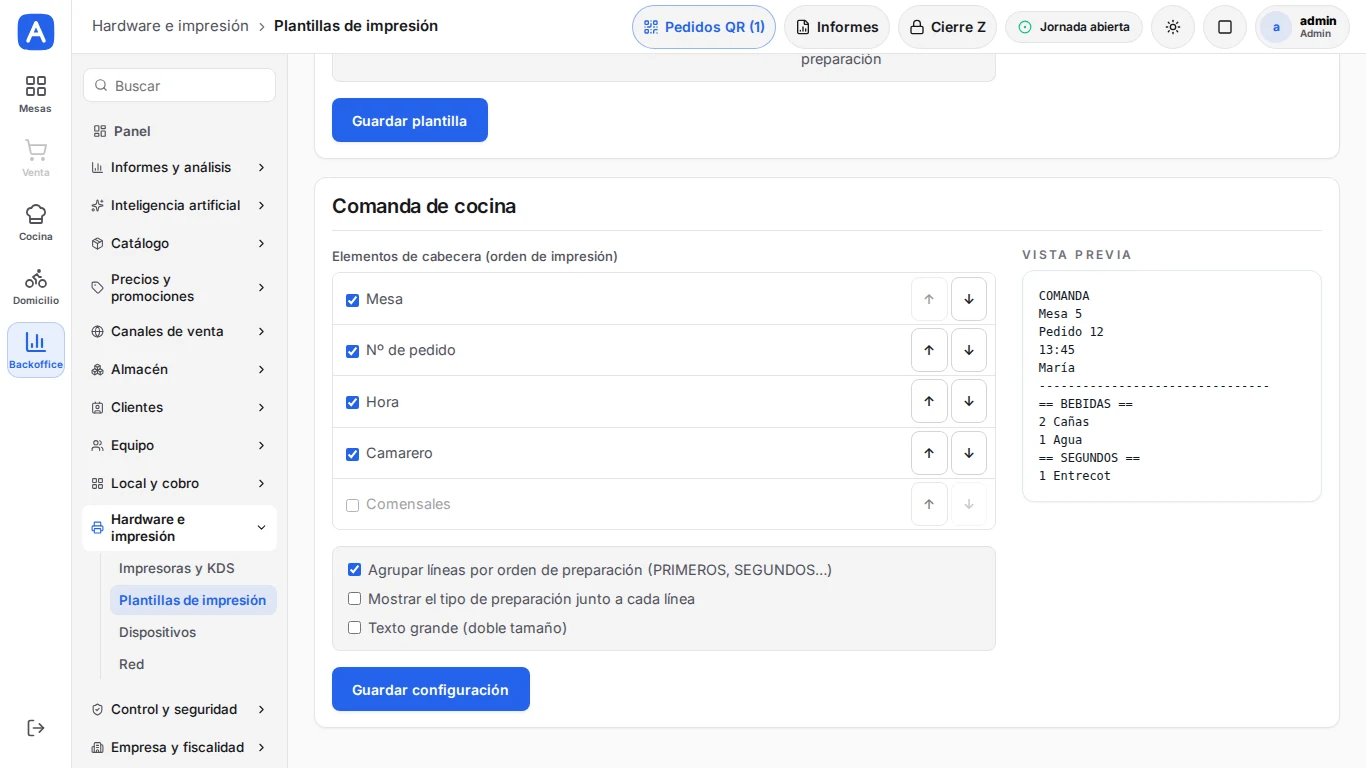The image size is (1366, 768).
Task: Enable Texto grande (doble tamaño)
Action: (x=354, y=628)
